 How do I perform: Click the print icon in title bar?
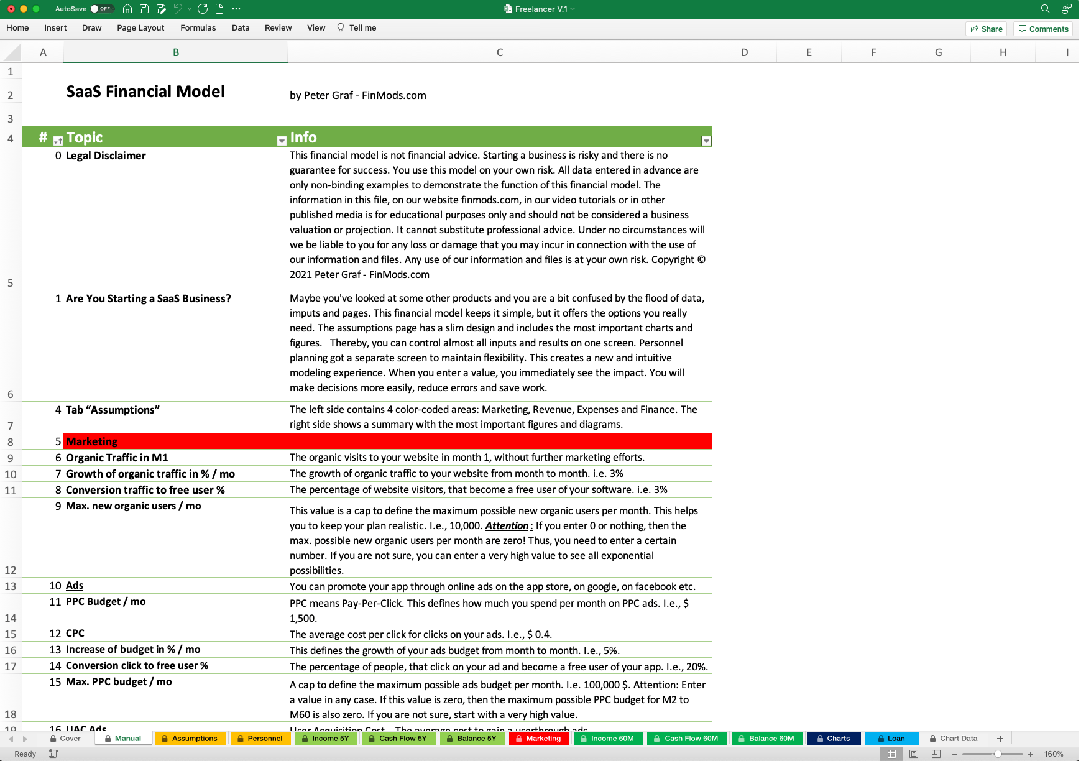tap(220, 9)
